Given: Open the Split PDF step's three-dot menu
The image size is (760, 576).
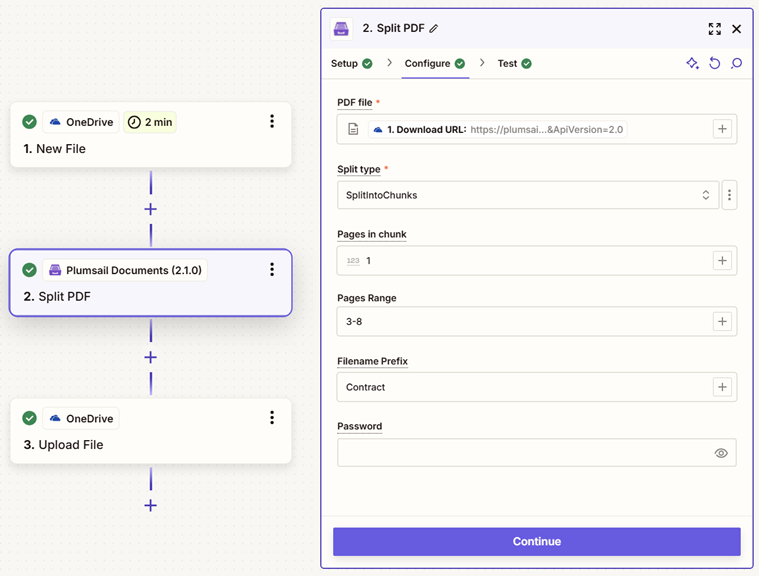Looking at the screenshot, I should (x=272, y=270).
